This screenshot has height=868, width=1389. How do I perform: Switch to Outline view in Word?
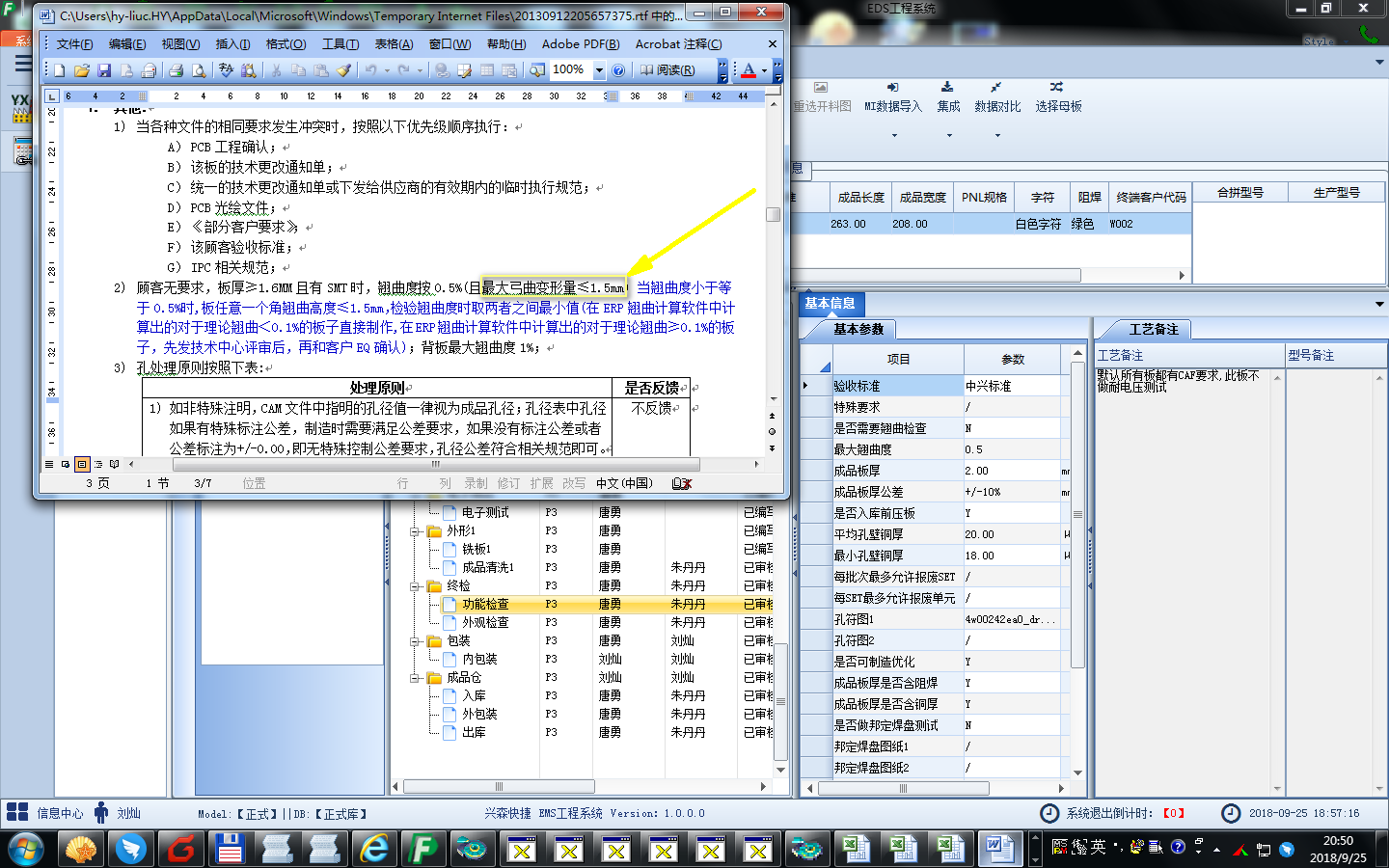(x=98, y=464)
